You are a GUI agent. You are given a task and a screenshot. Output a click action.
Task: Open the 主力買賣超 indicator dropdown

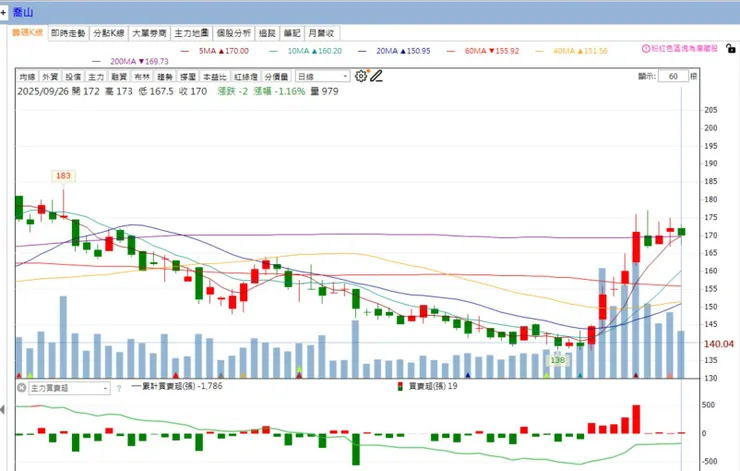click(69, 388)
